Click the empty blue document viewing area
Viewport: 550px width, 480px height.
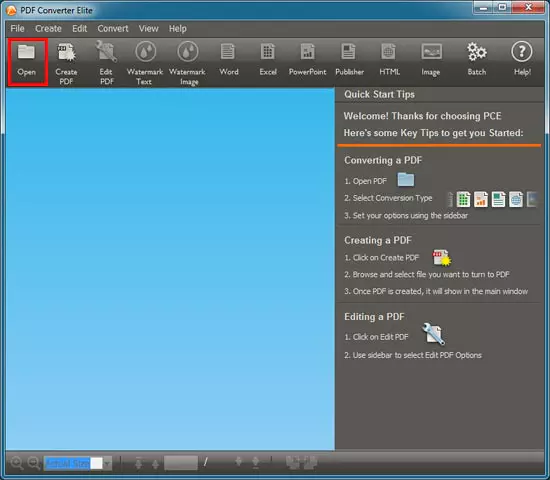point(170,269)
